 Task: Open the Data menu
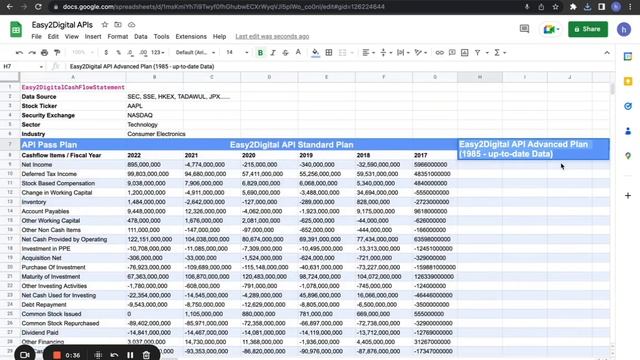click(140, 36)
